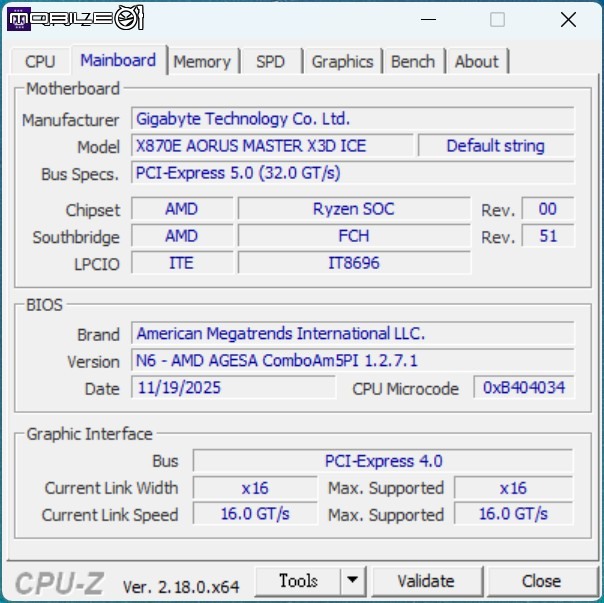
Task: Click the Tools button
Action: click(x=298, y=581)
